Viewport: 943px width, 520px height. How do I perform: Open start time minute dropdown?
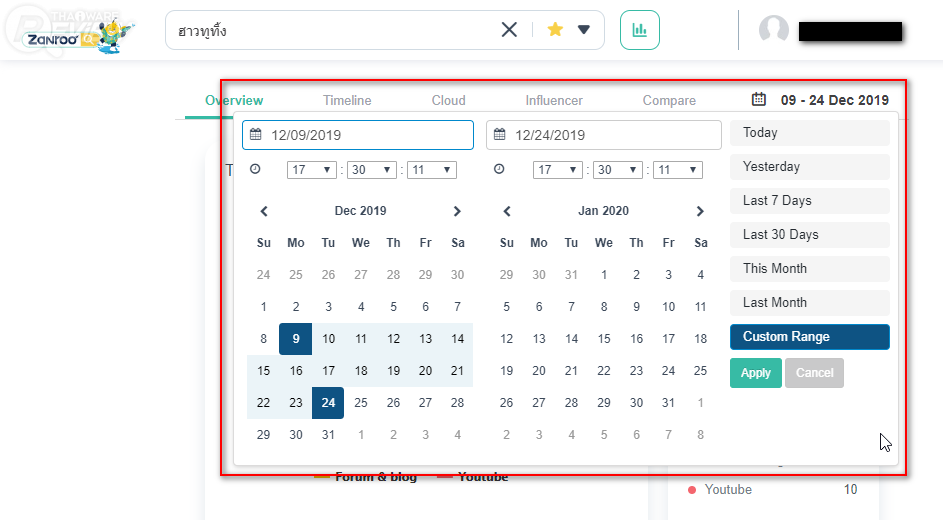tap(372, 170)
